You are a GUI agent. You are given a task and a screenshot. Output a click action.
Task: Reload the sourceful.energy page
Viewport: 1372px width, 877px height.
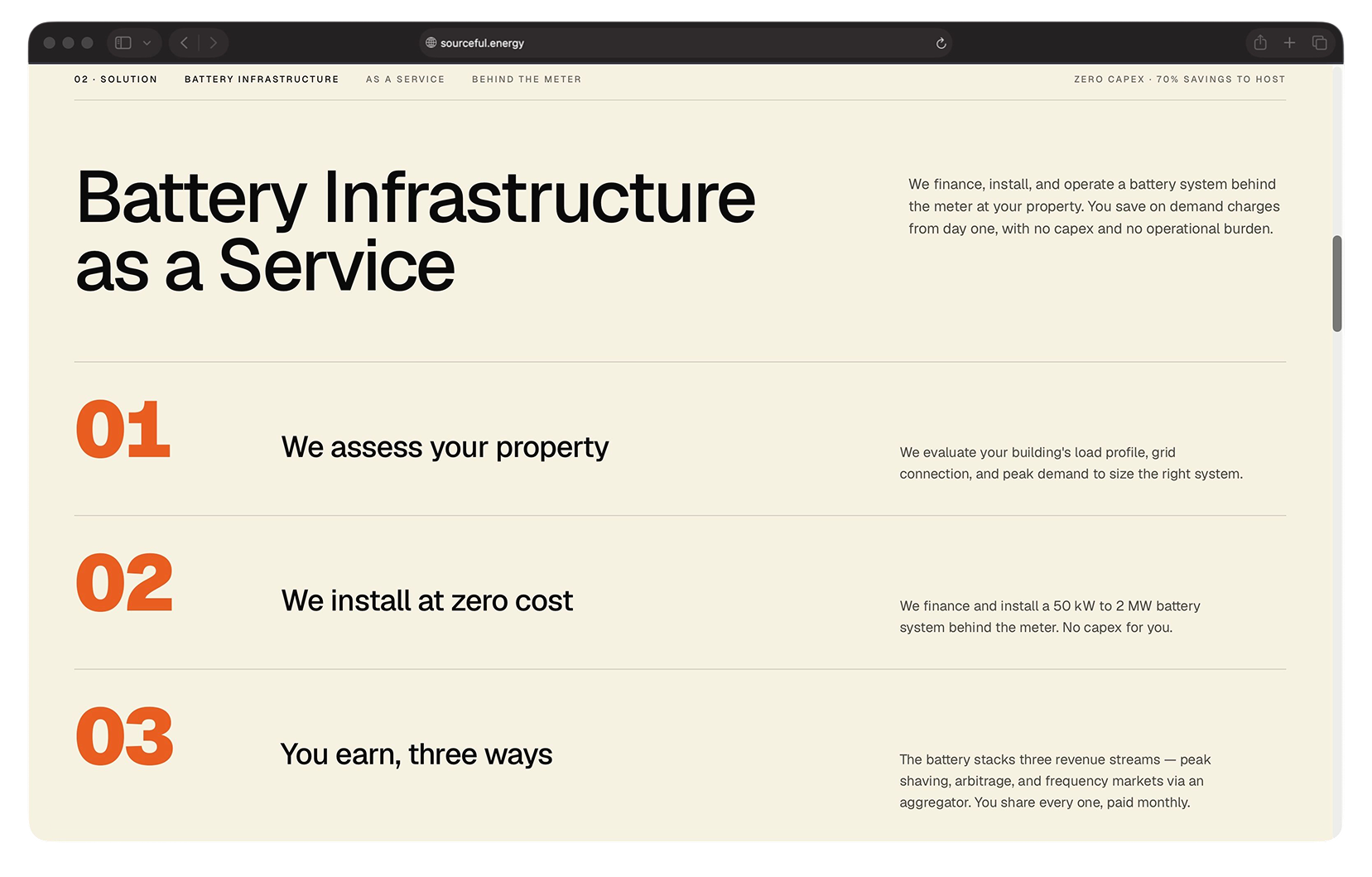(x=940, y=42)
